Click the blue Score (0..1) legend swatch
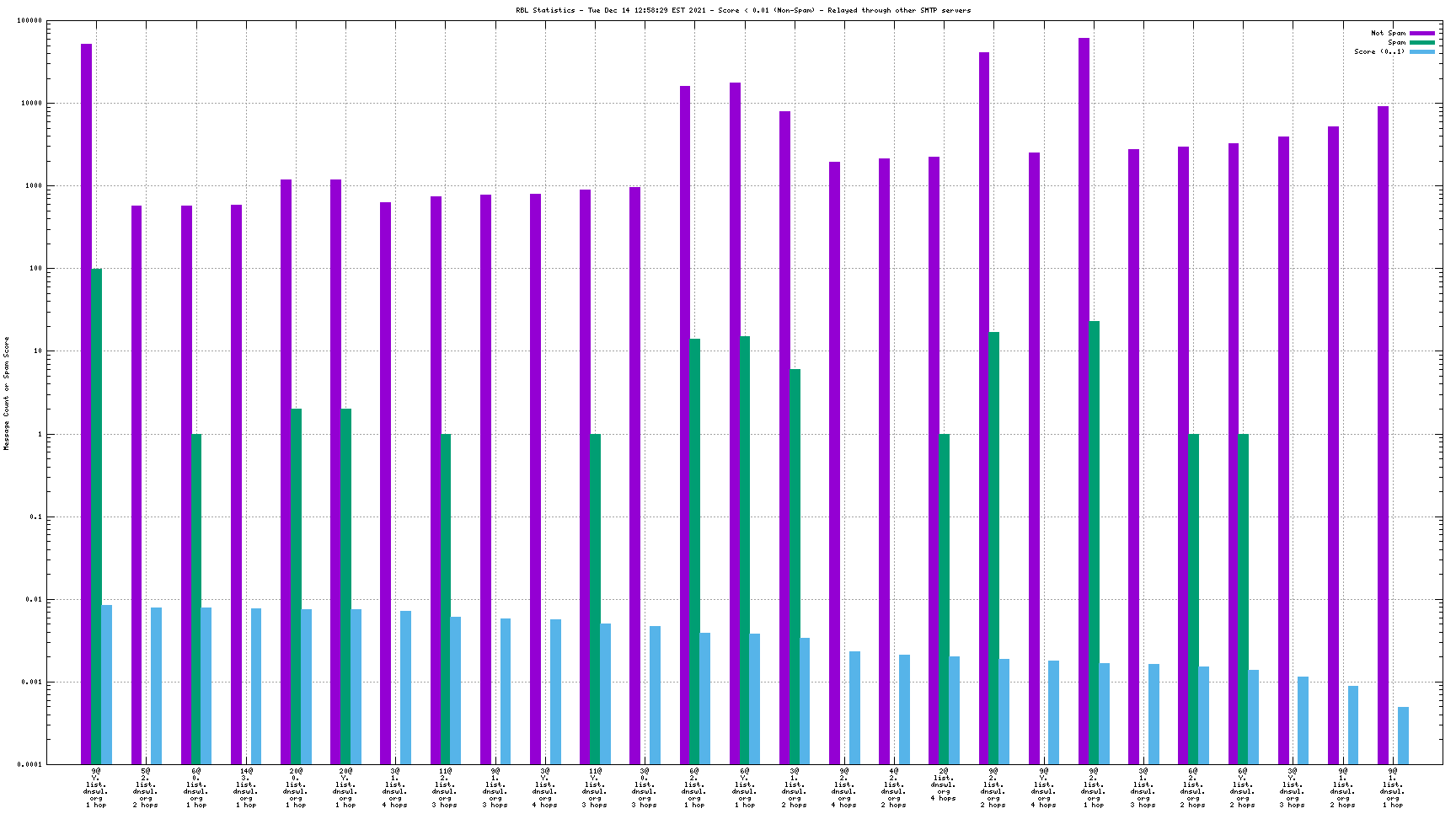The height and width of the screenshot is (819, 1456). [x=1421, y=51]
